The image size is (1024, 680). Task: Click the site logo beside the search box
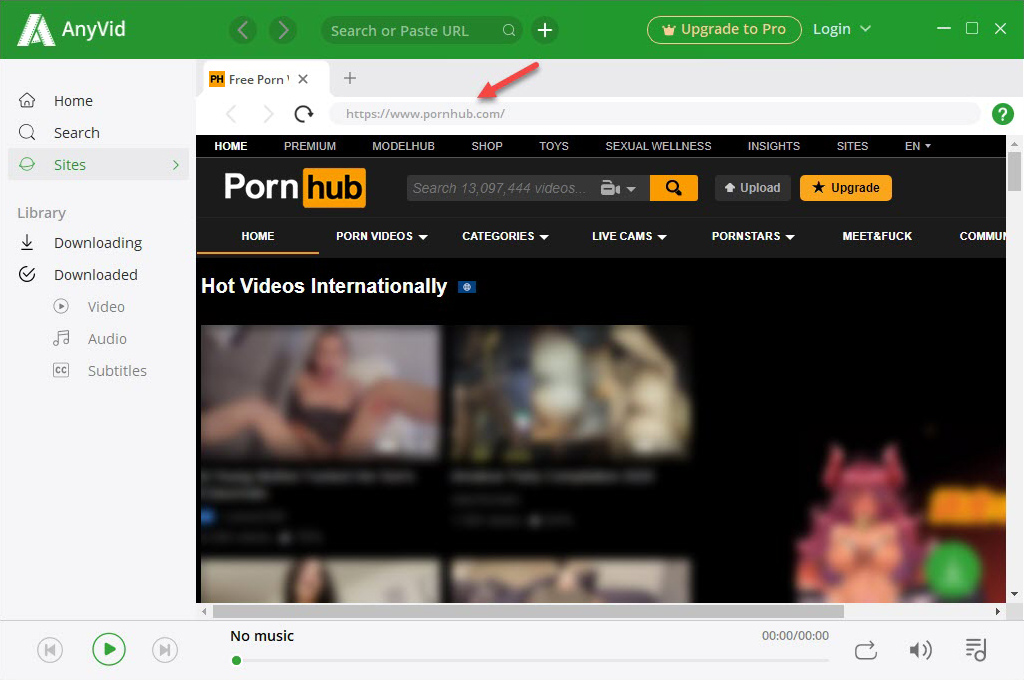295,187
